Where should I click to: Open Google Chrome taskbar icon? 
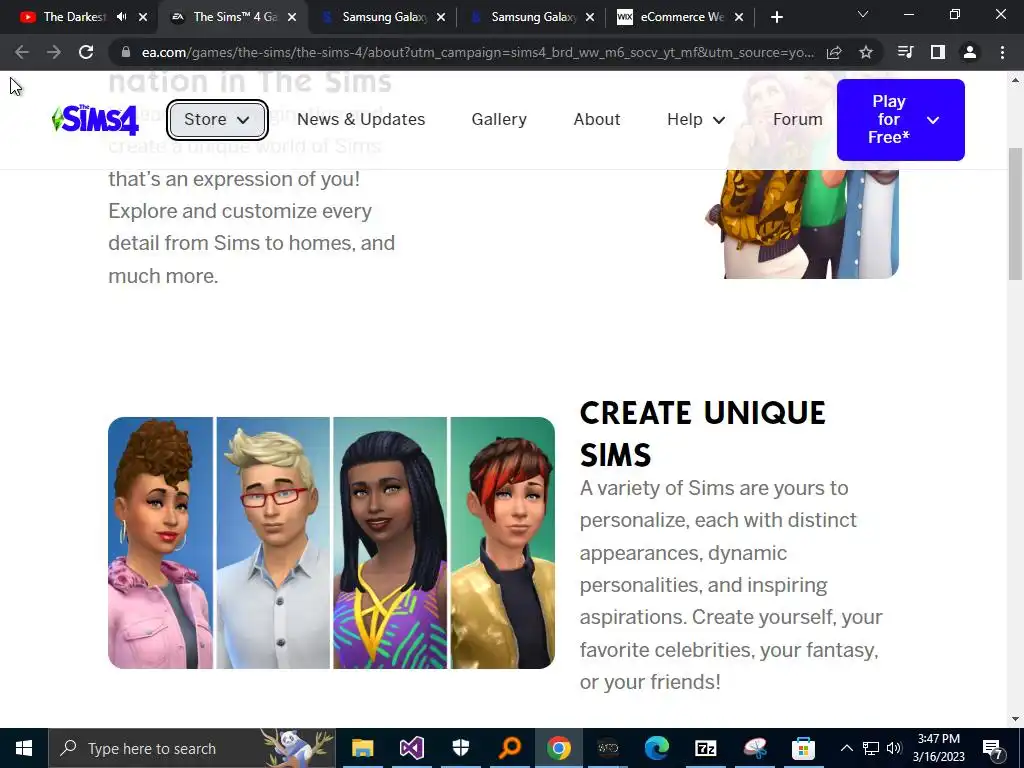coord(559,748)
